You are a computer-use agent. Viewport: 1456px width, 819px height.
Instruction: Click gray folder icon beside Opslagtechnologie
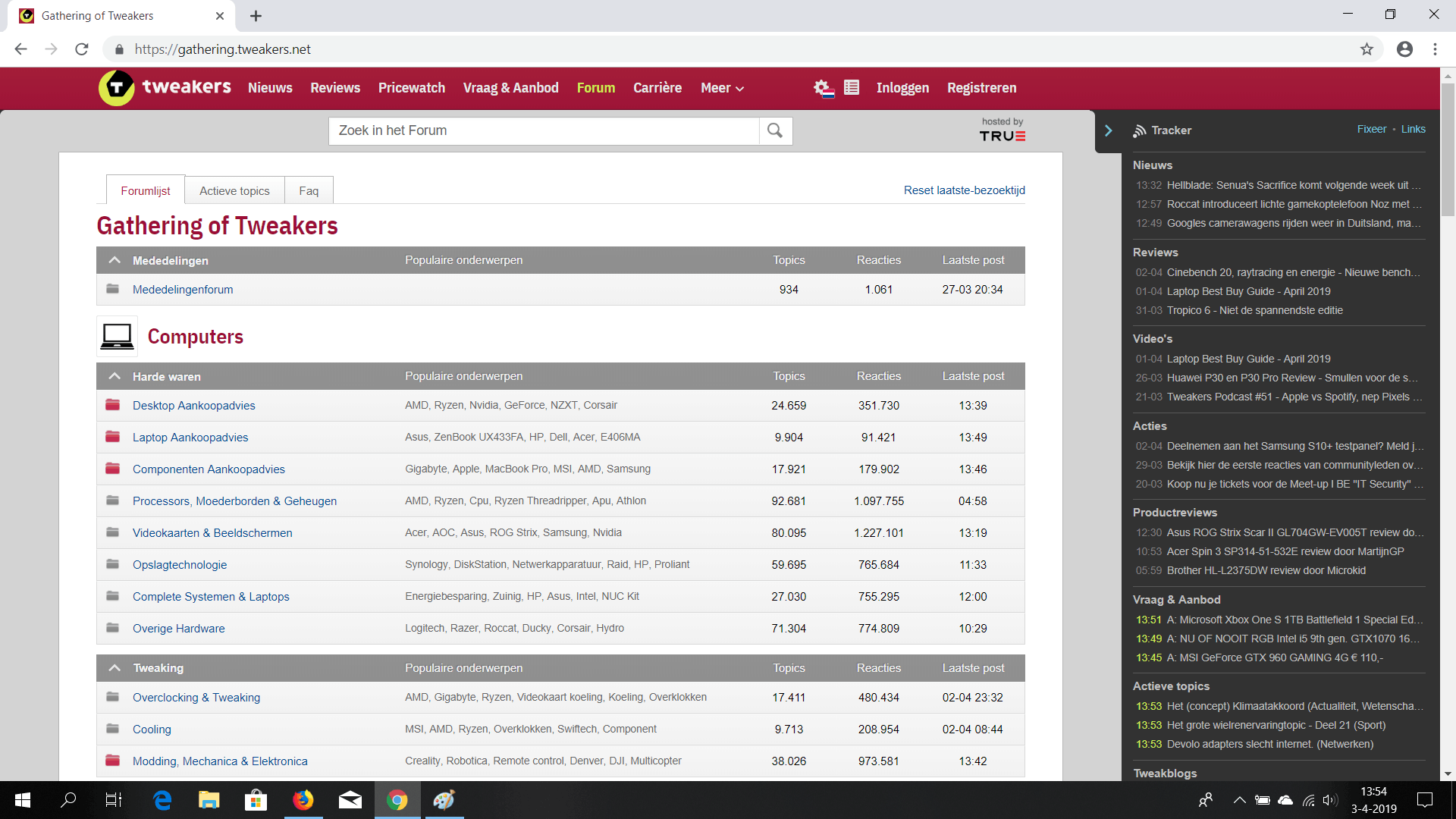coord(113,564)
